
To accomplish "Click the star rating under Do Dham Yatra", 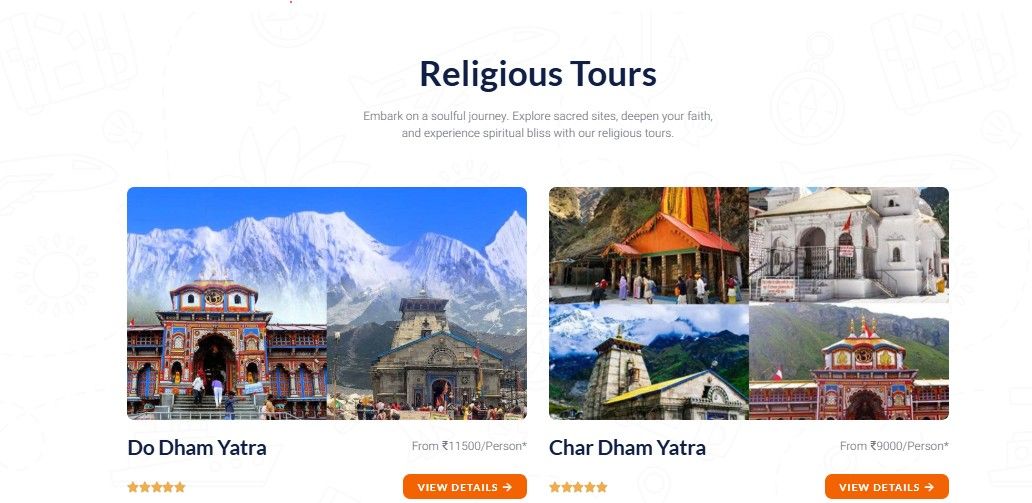I will coord(157,487).
